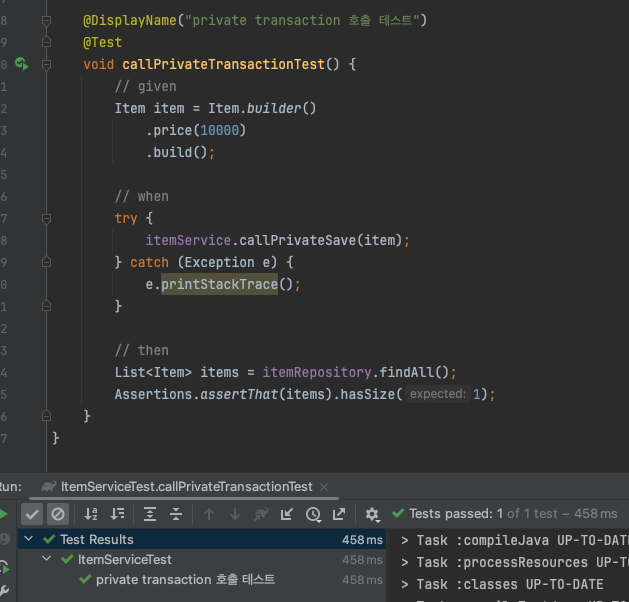Open test runner settings gear
The width and height of the screenshot is (629, 602).
[x=372, y=514]
